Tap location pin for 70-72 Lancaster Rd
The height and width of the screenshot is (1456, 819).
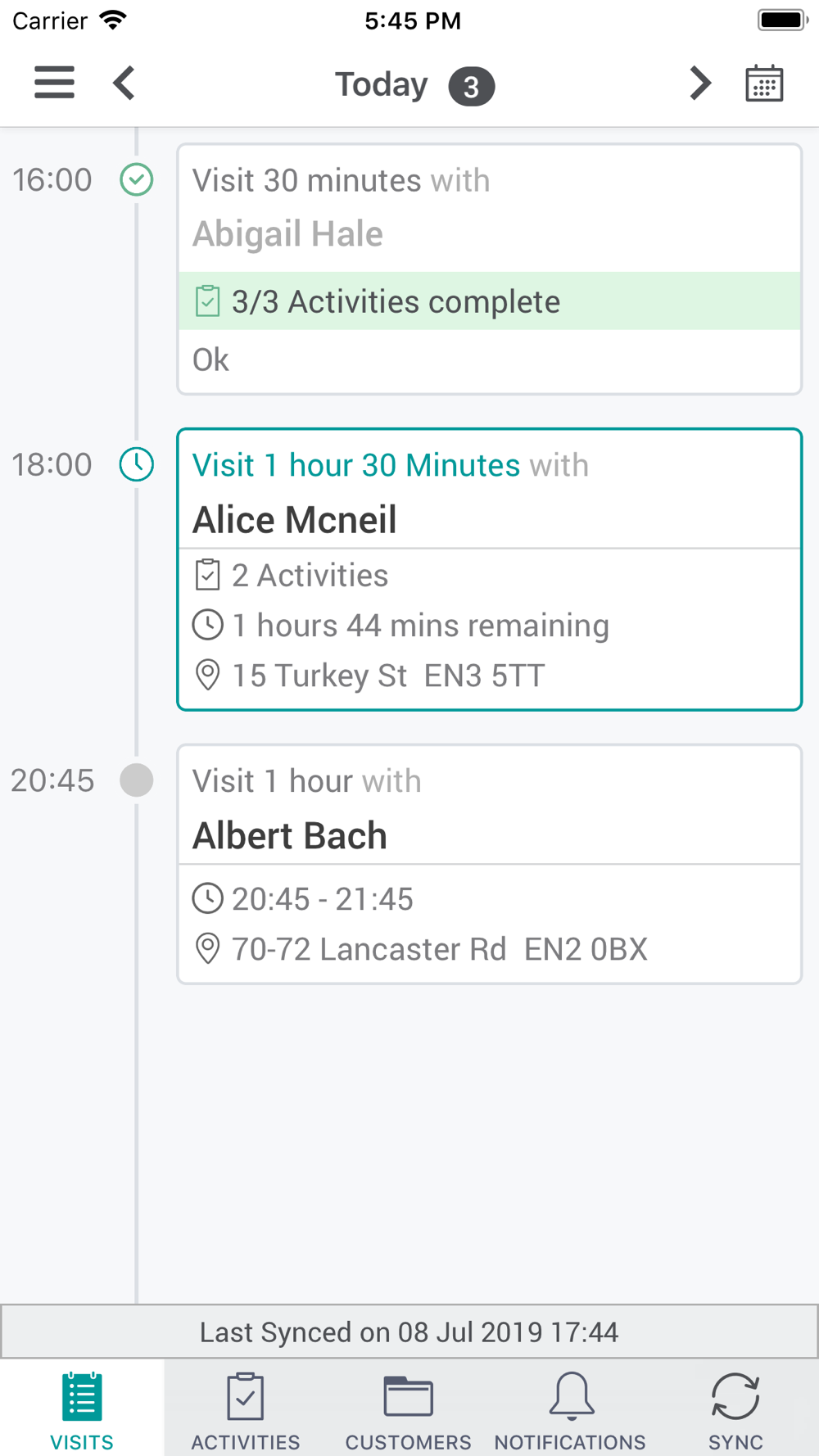[207, 949]
